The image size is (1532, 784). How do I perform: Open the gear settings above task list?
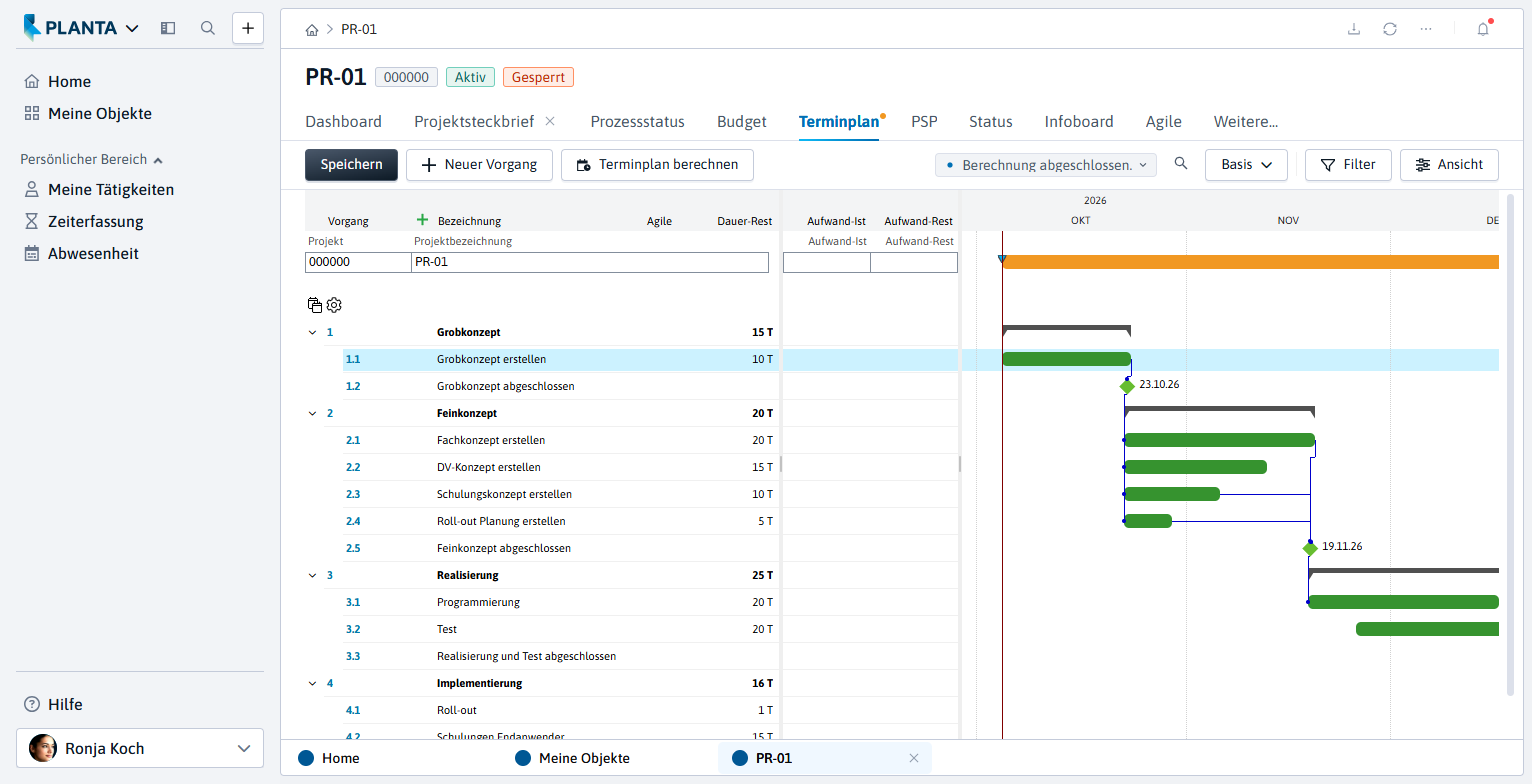click(334, 305)
